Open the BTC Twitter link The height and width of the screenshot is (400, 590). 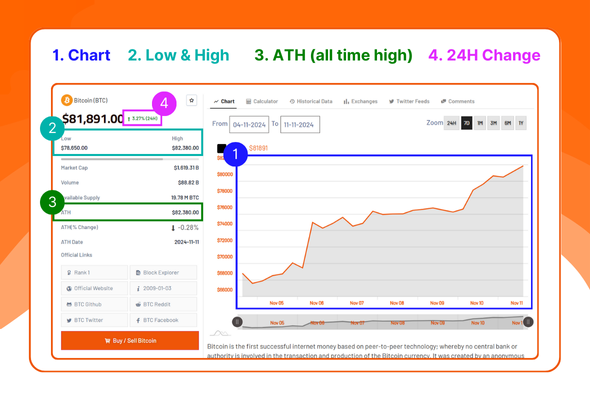pyautogui.click(x=94, y=320)
